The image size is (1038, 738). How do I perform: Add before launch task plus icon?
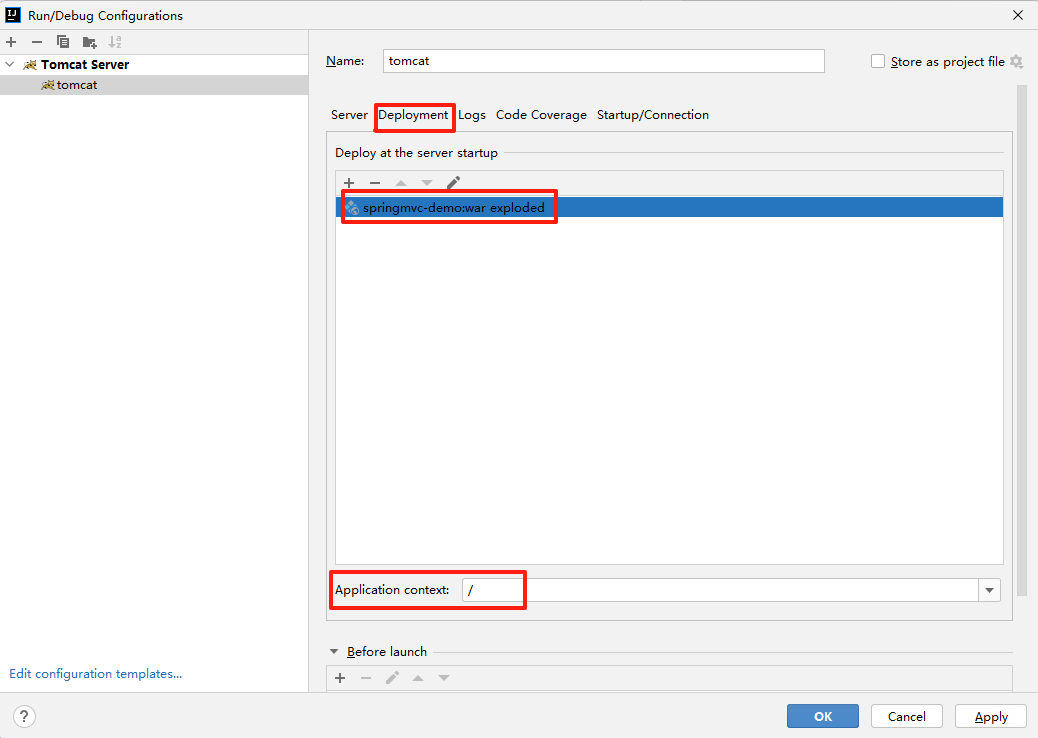point(340,678)
